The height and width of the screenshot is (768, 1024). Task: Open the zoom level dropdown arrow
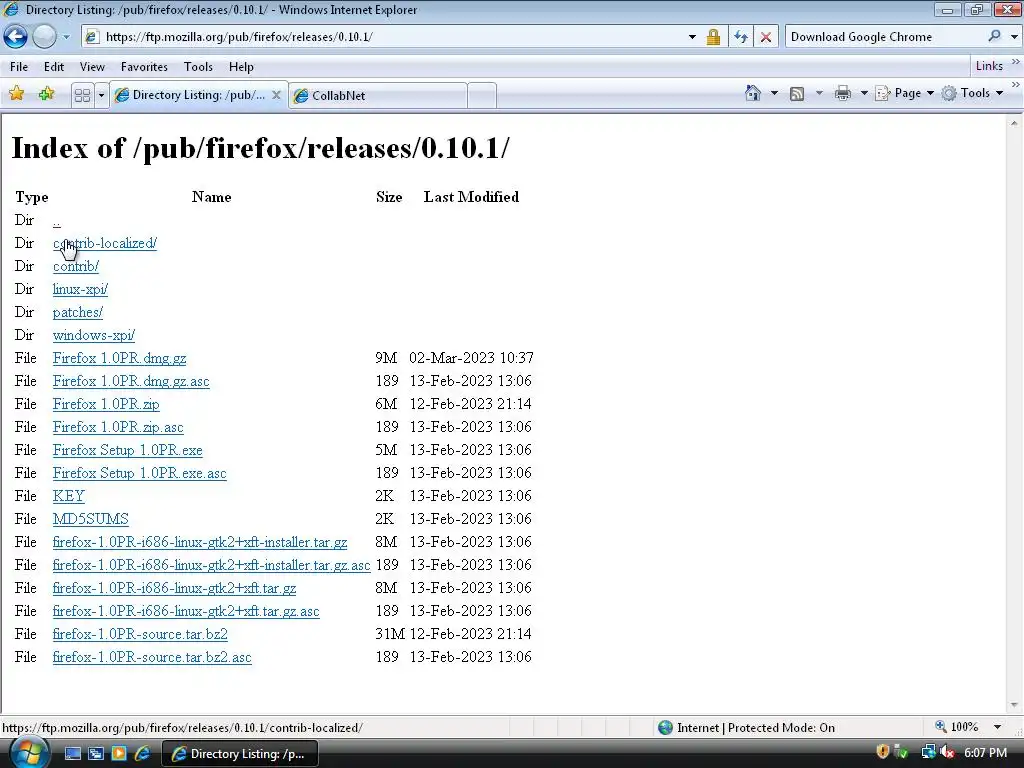[997, 727]
